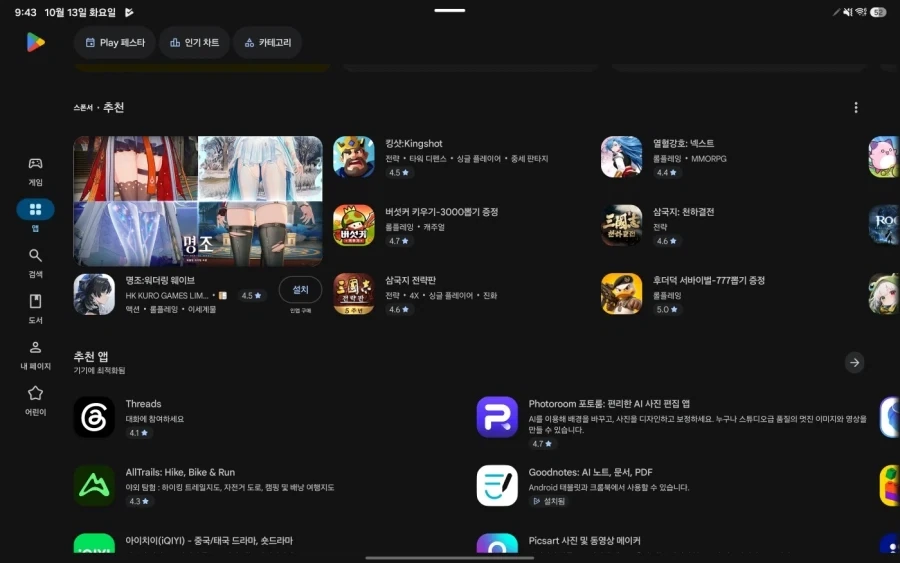
Task: Open the 버섯커 키우기 app icon
Action: (x=354, y=225)
